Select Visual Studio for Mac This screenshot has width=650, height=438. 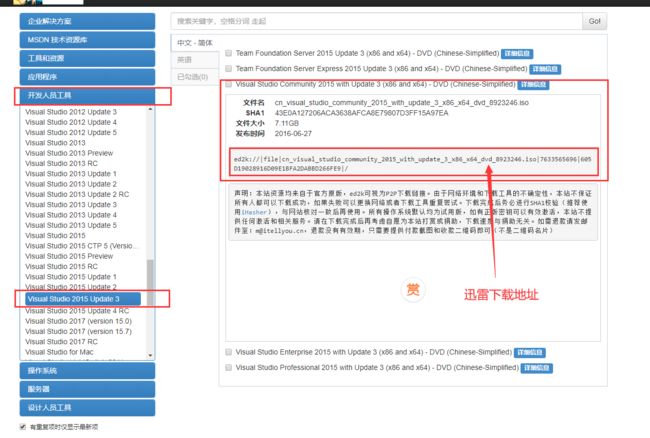(59, 352)
